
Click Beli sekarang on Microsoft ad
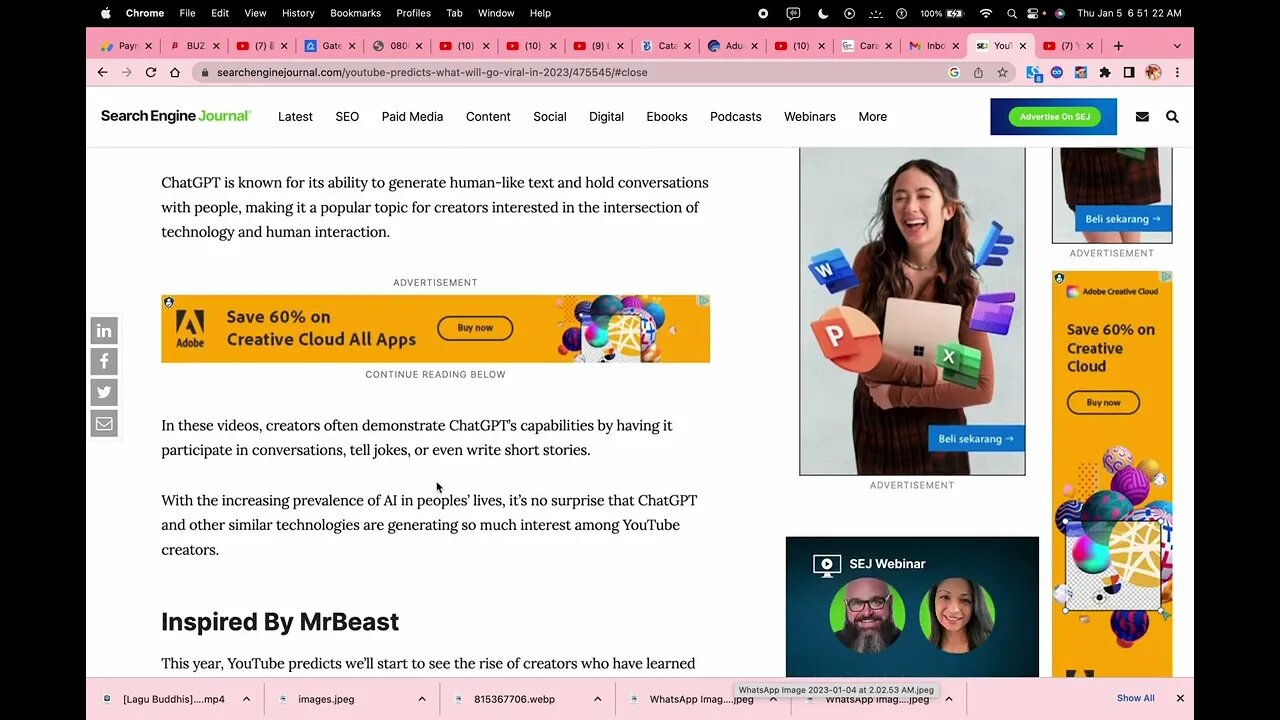(975, 438)
